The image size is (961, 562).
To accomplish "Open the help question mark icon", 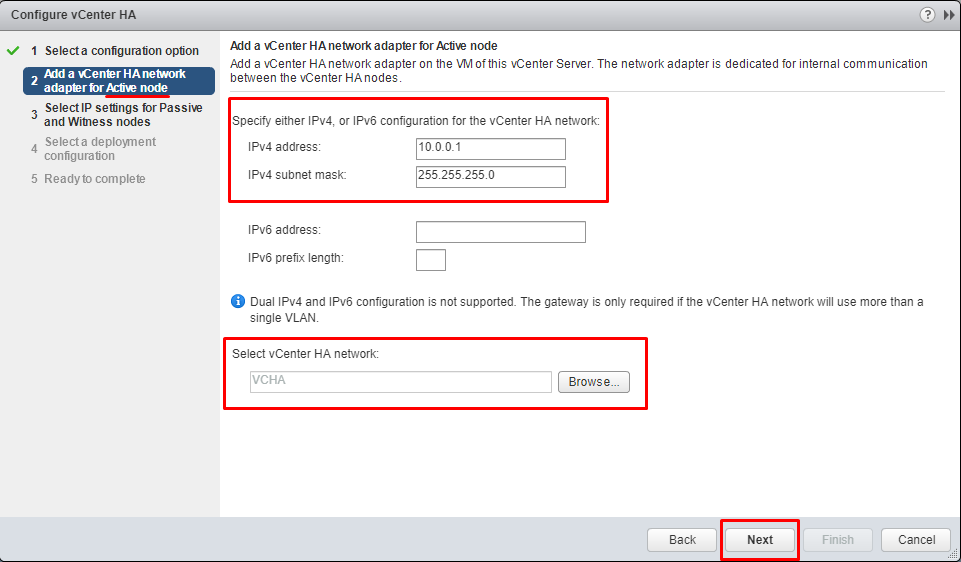I will tap(927, 15).
